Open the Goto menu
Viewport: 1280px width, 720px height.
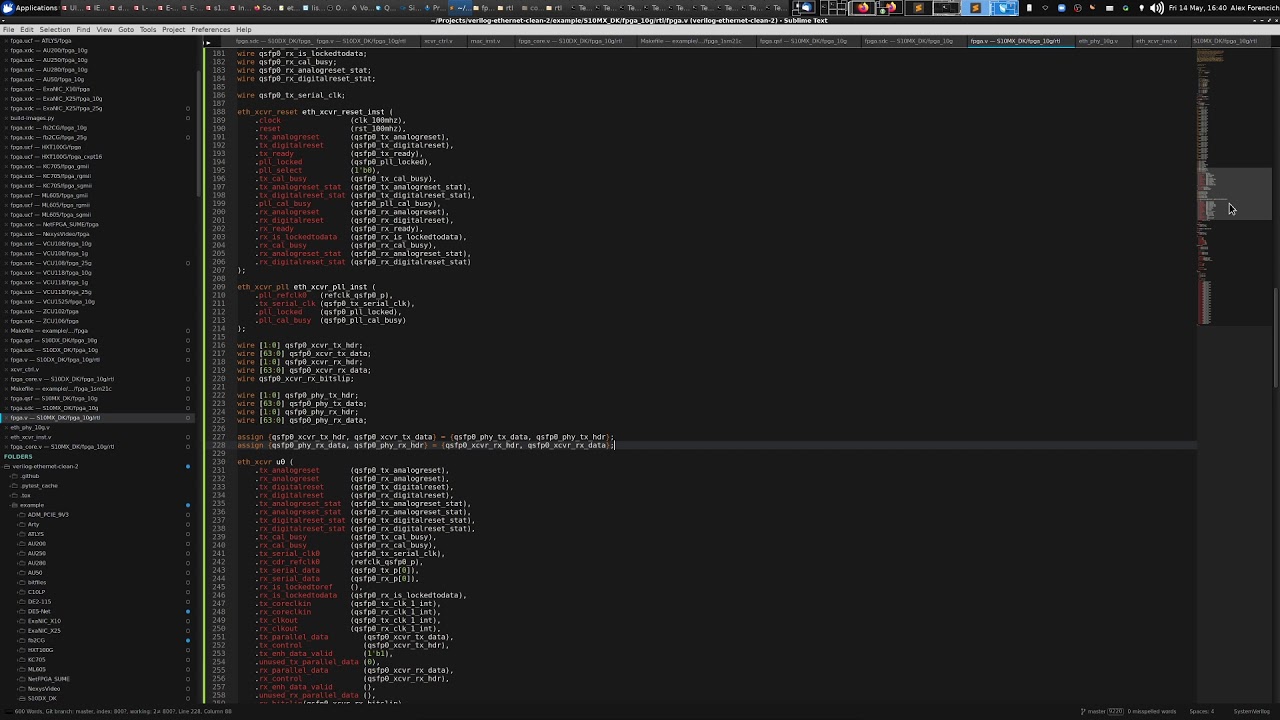point(126,30)
